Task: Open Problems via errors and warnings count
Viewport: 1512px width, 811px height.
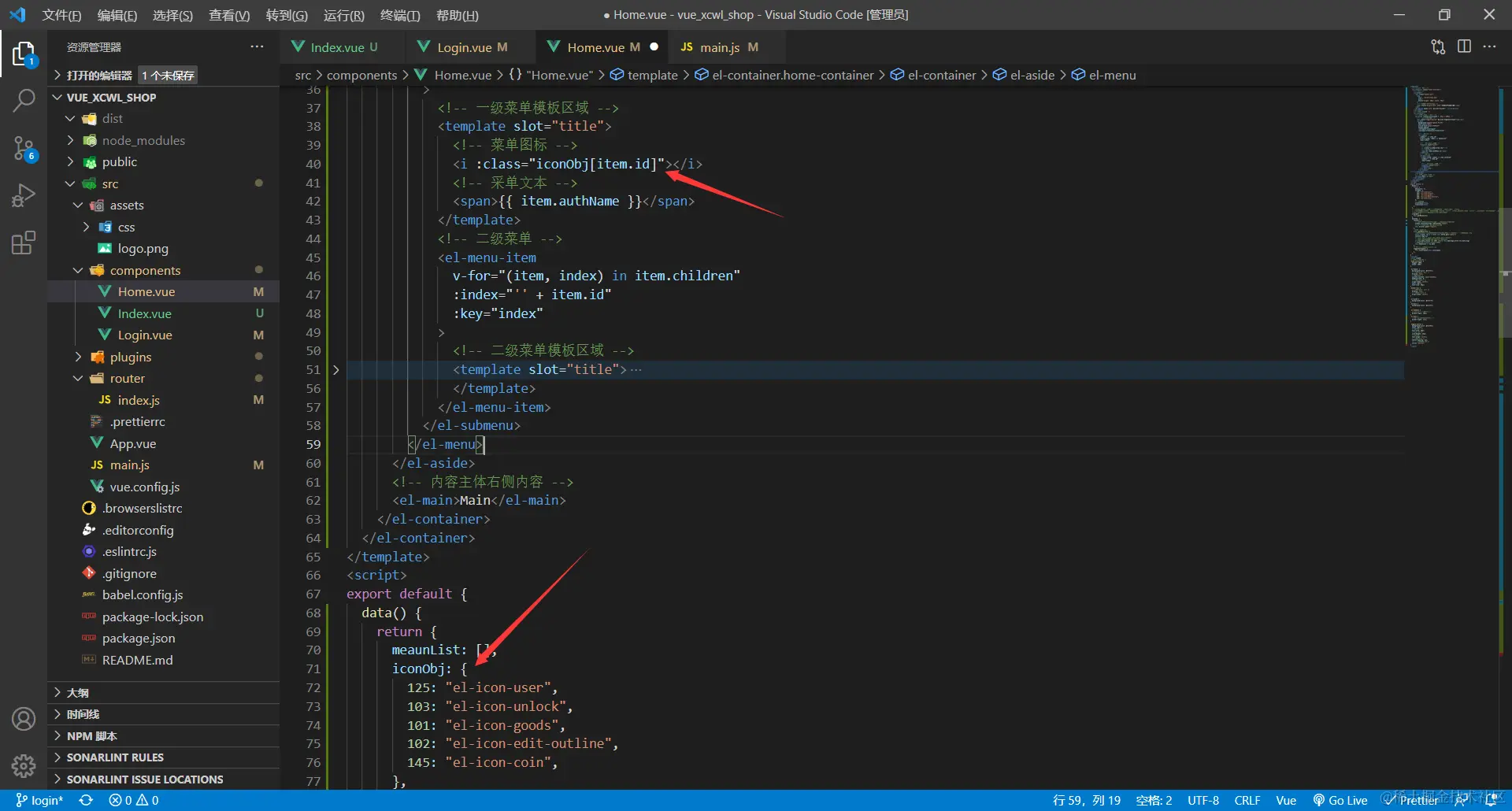Action: (x=134, y=800)
